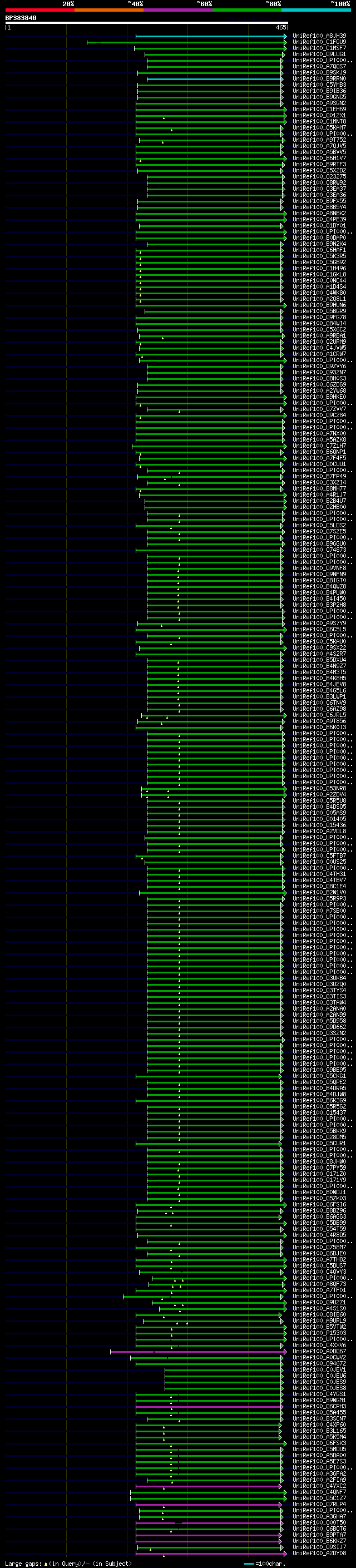Select hit label UniRef100_Q5R9P3
356x1568 pixels.
[319, 898]
